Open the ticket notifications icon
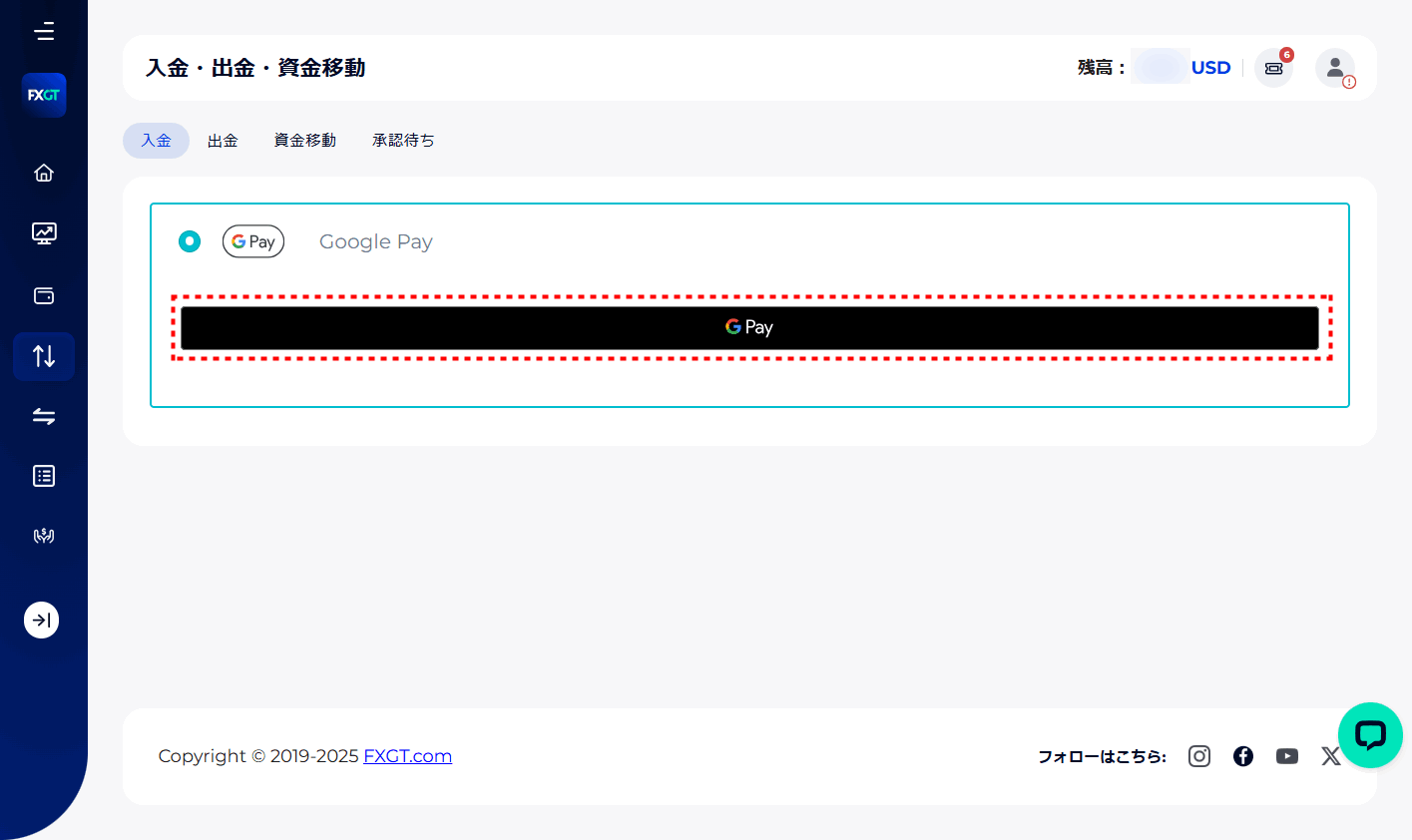The width and height of the screenshot is (1412, 840). 1273,68
